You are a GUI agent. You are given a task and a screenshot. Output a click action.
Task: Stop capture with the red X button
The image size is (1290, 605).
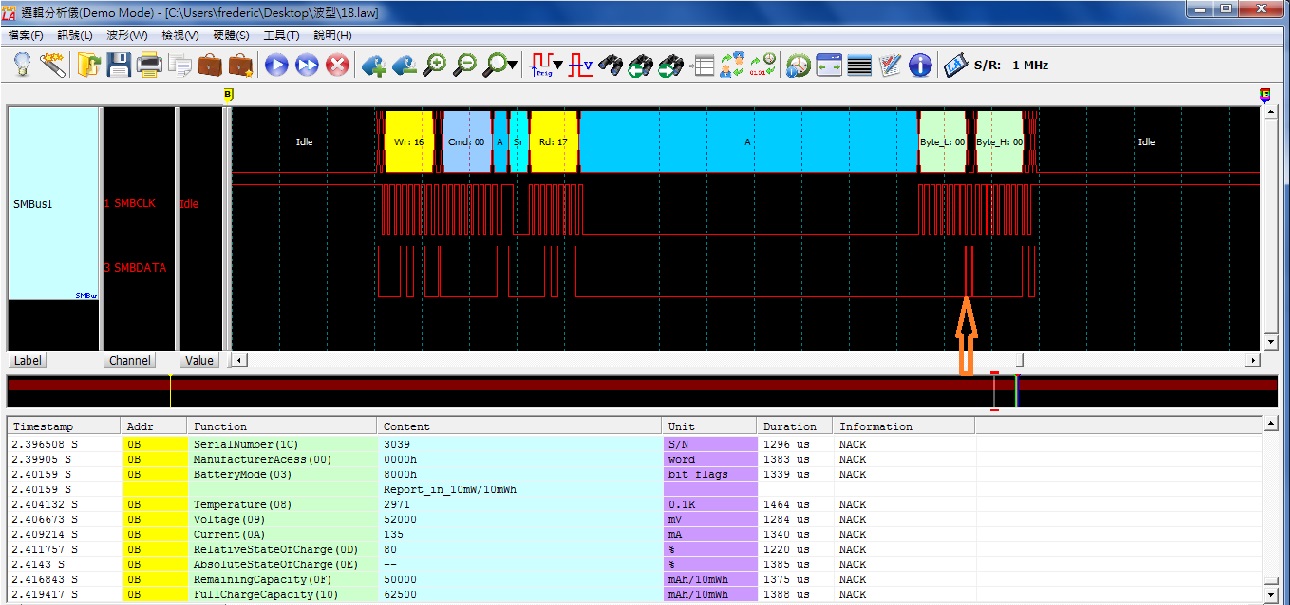click(338, 65)
